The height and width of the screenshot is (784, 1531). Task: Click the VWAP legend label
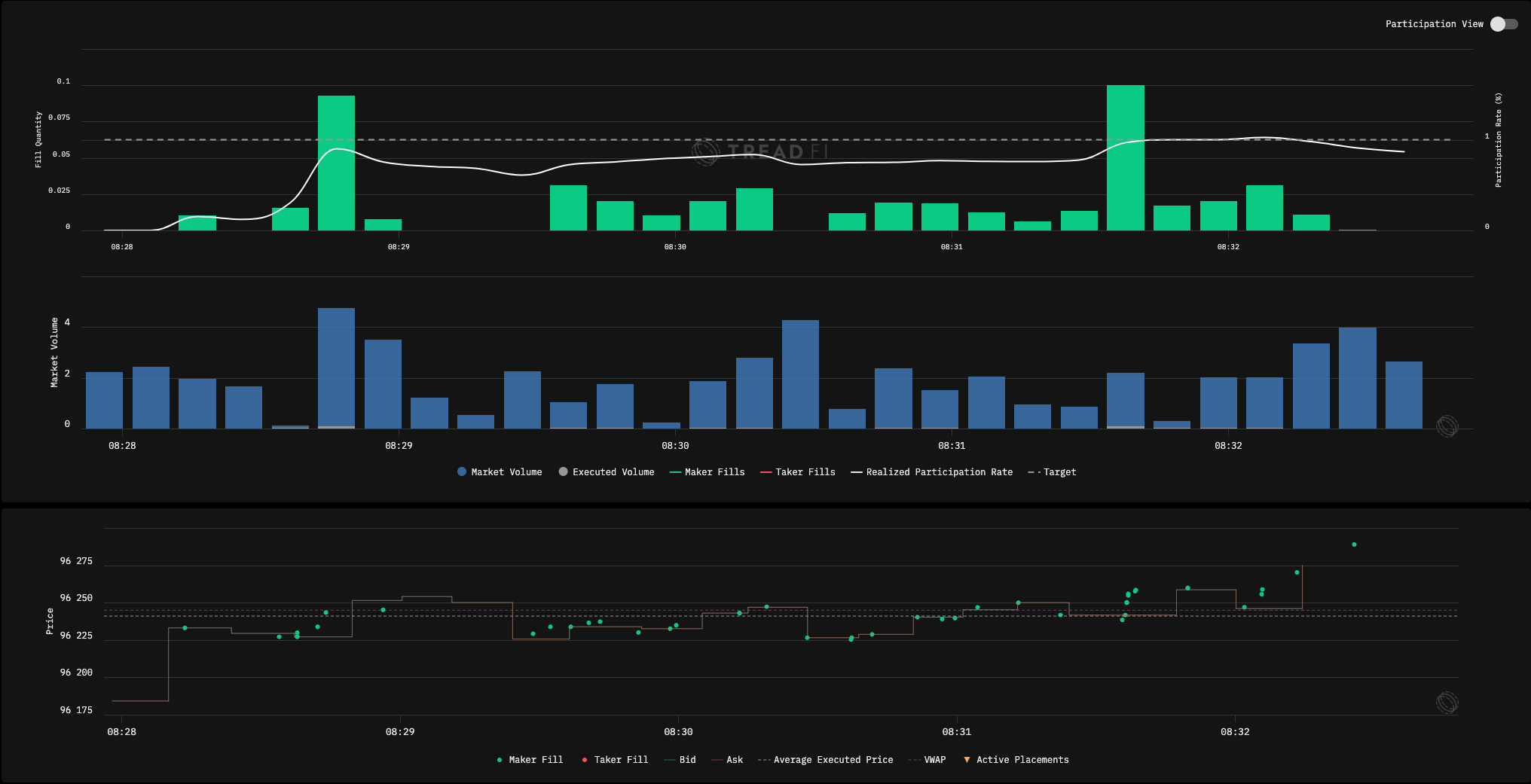pos(934,760)
